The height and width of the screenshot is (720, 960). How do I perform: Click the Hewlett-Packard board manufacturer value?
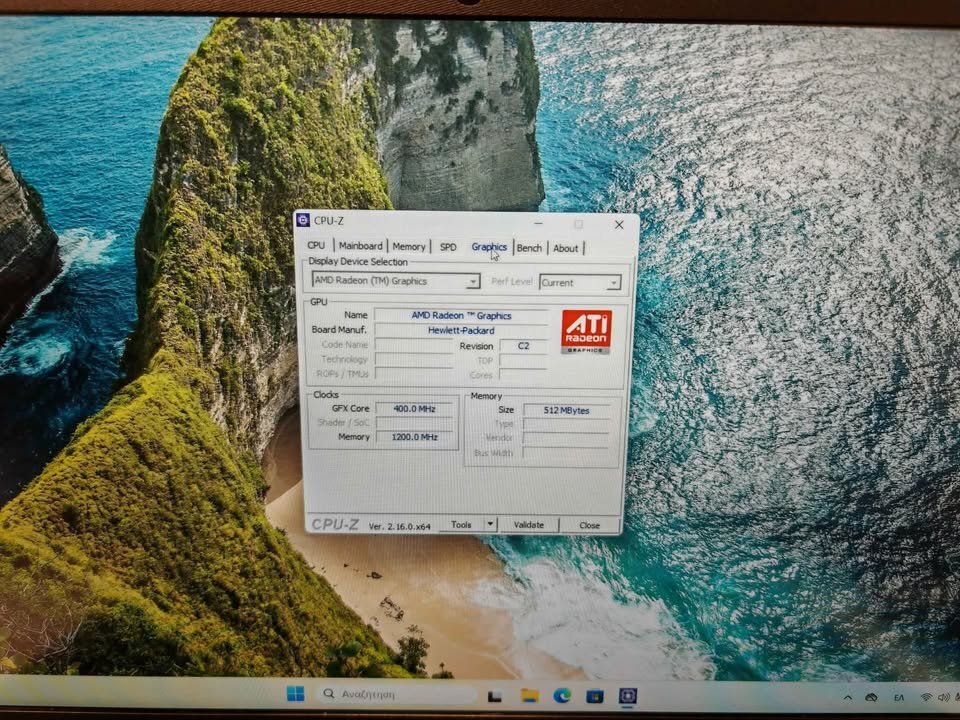coord(461,330)
